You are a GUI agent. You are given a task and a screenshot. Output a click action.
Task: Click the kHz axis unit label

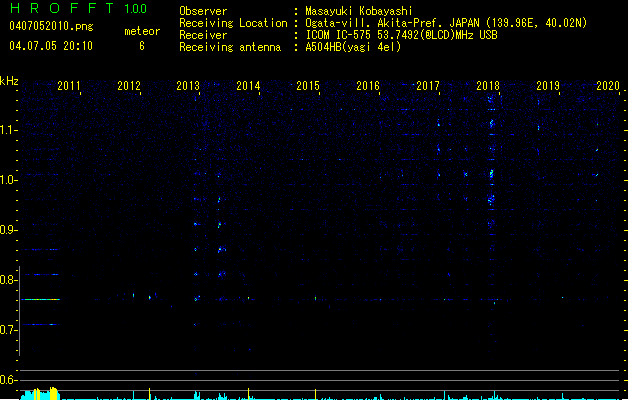[9, 81]
